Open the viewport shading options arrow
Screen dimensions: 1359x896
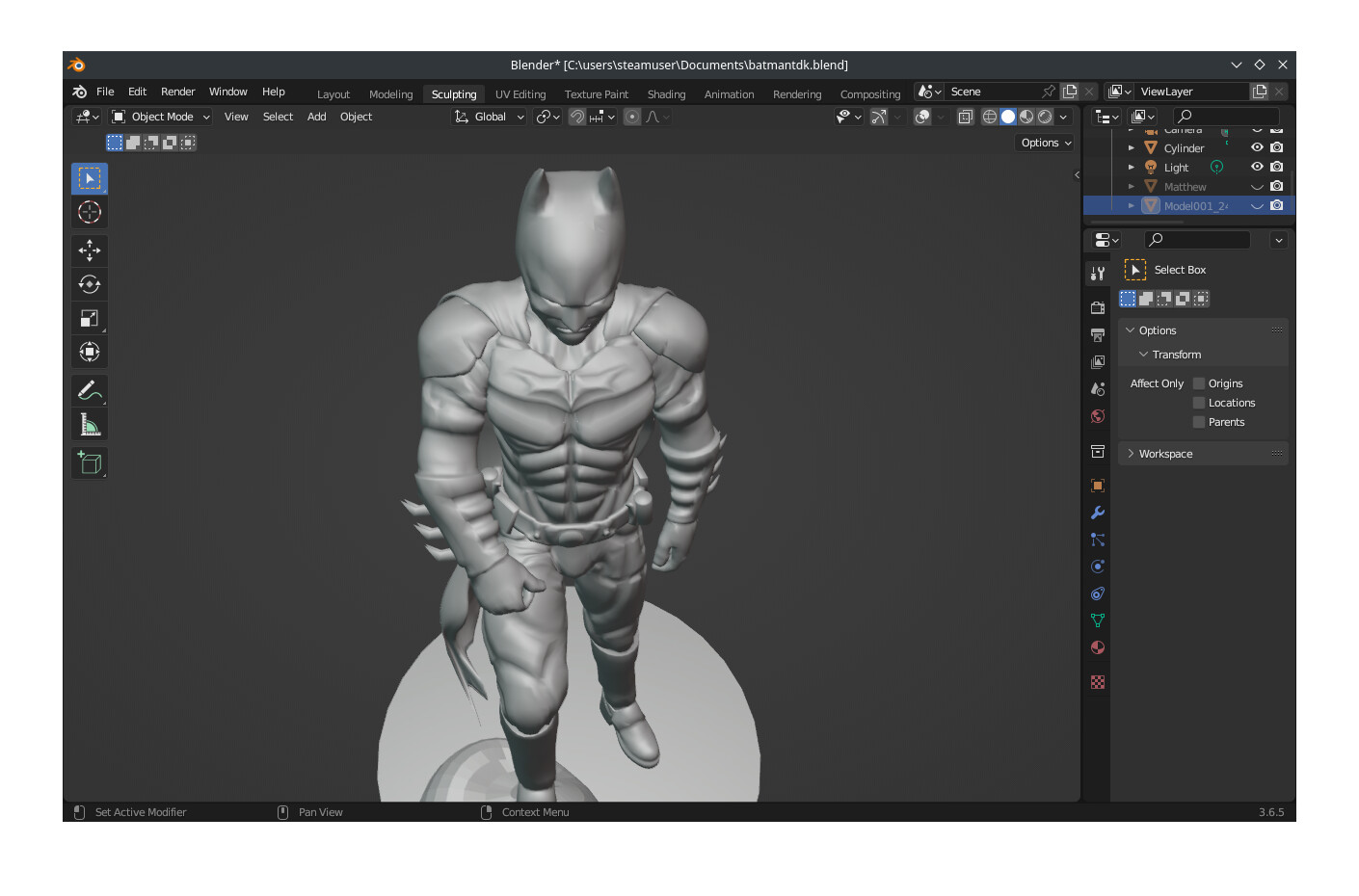pyautogui.click(x=1064, y=117)
